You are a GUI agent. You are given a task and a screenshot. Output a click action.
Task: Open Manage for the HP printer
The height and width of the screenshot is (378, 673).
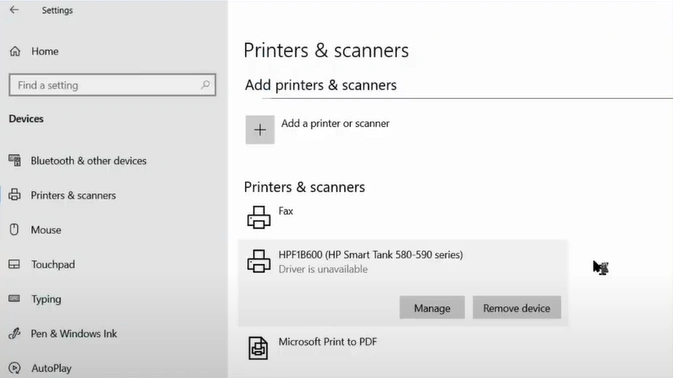(432, 308)
